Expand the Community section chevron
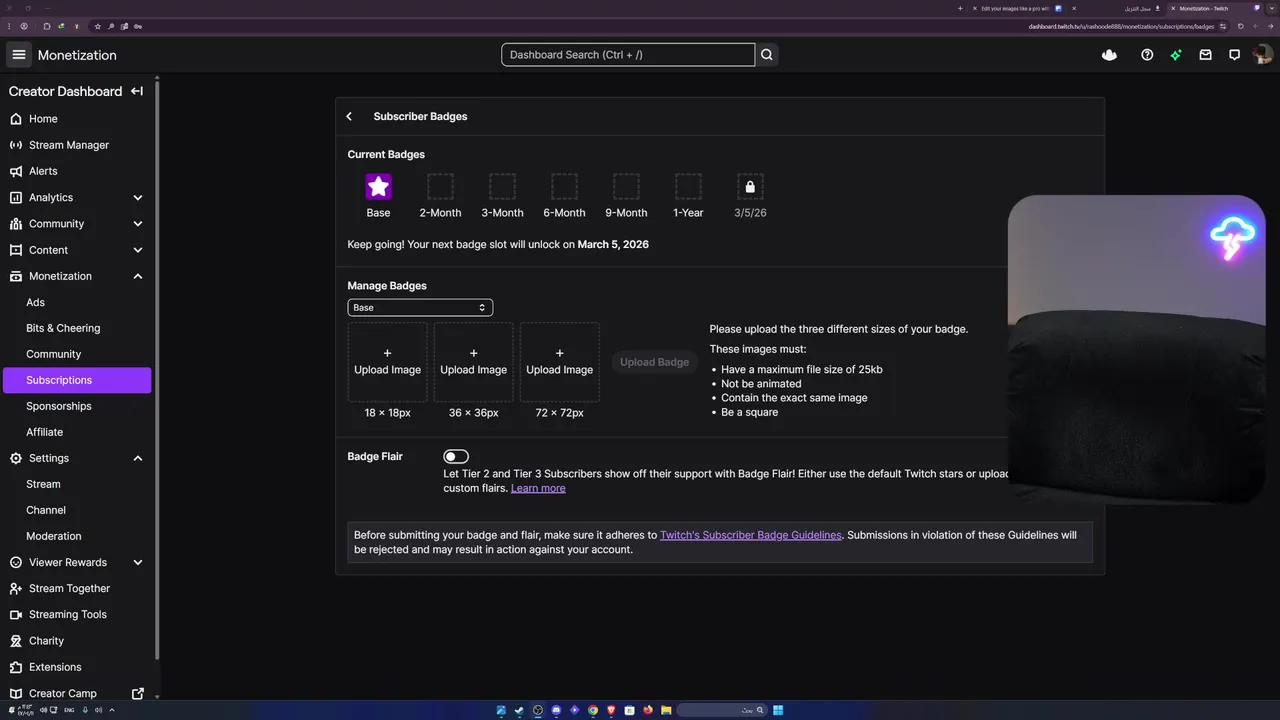Image resolution: width=1280 pixels, height=720 pixels. click(x=138, y=224)
